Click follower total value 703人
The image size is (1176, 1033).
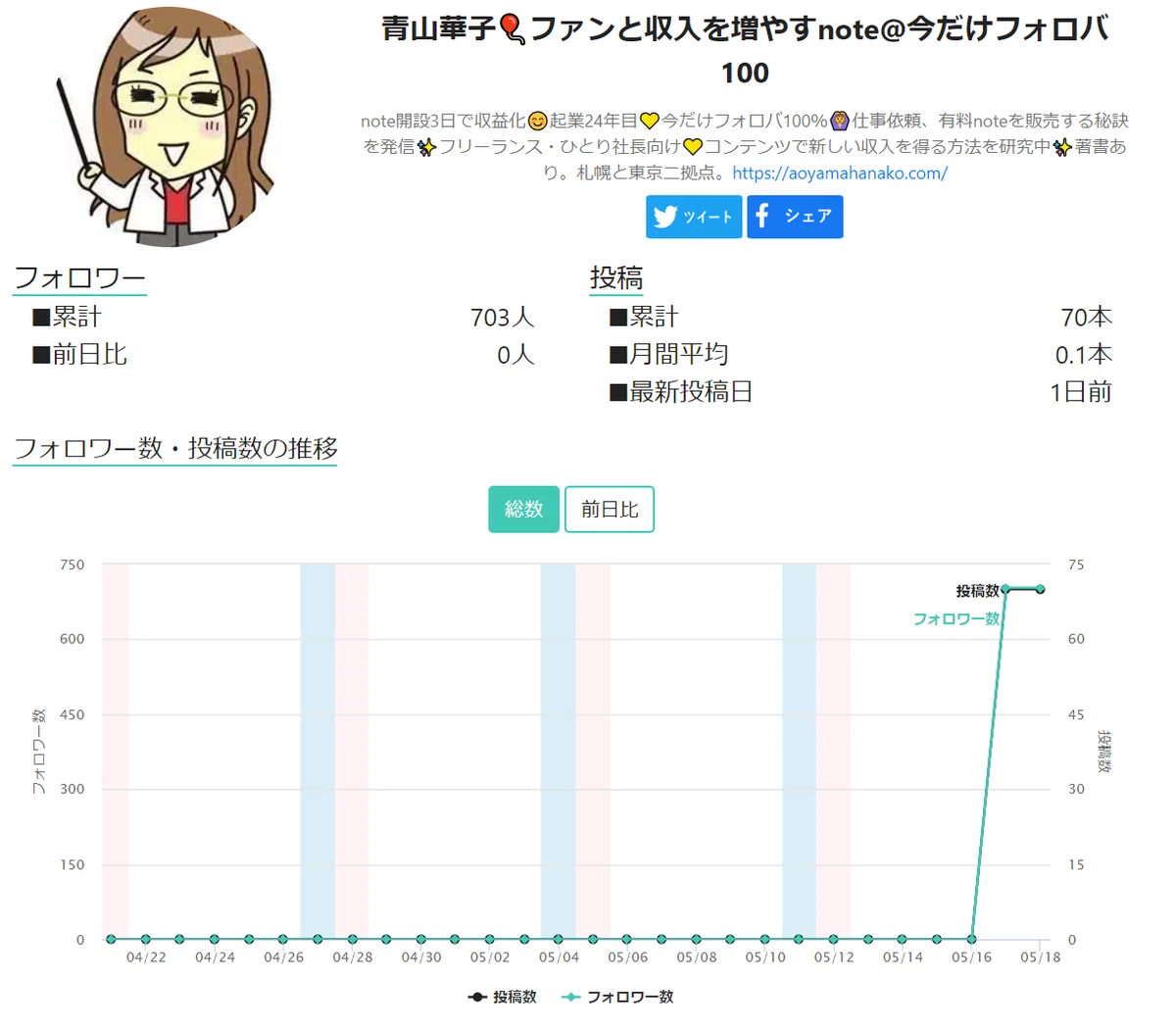pyautogui.click(x=502, y=318)
